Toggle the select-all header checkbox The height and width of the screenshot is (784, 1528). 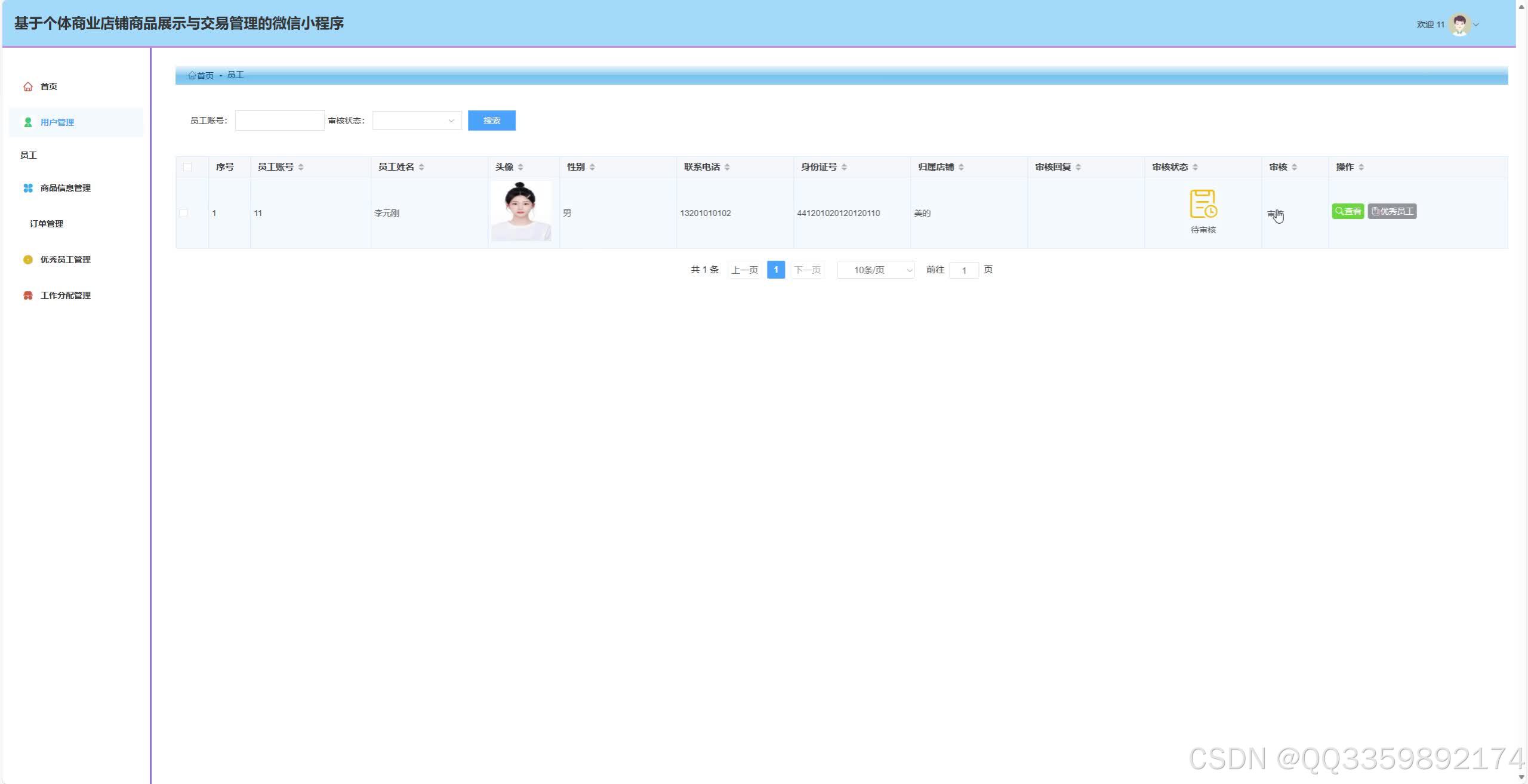[187, 167]
